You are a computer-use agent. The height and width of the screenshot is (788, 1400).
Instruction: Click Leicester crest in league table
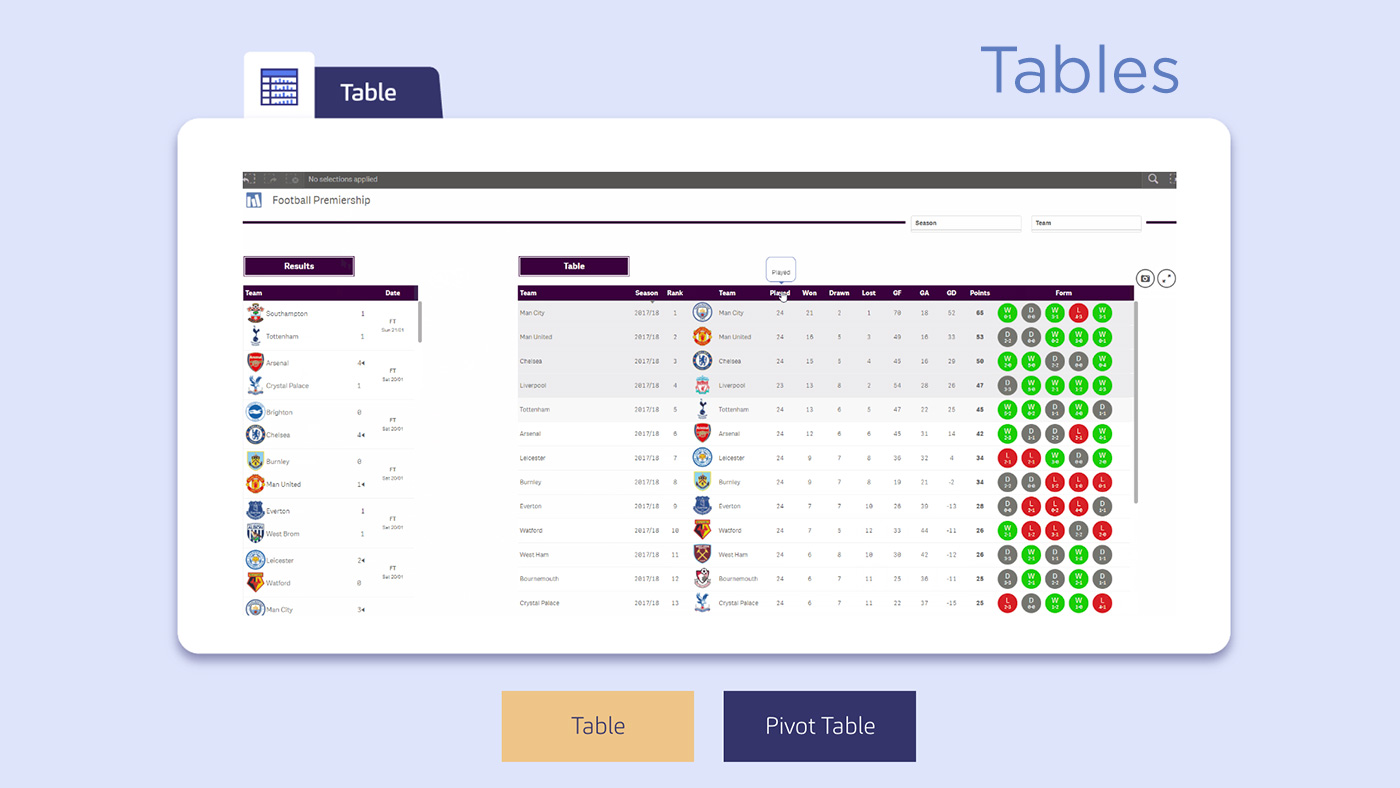702,458
